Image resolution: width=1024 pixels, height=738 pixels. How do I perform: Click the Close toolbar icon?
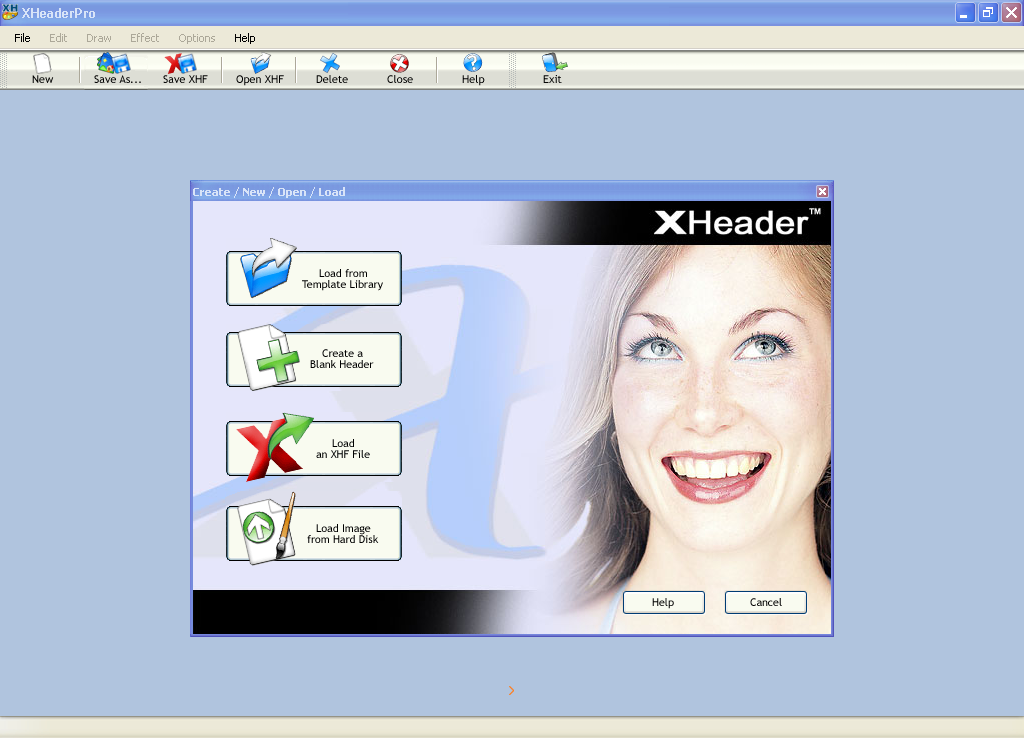(399, 69)
